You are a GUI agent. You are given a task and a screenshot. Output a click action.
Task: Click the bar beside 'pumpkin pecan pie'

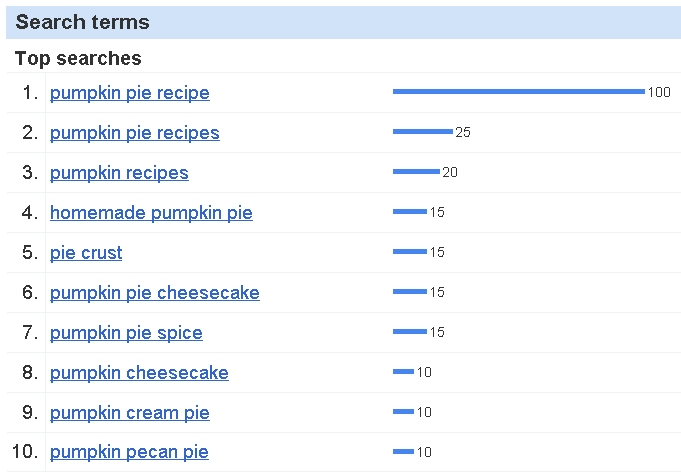point(404,451)
